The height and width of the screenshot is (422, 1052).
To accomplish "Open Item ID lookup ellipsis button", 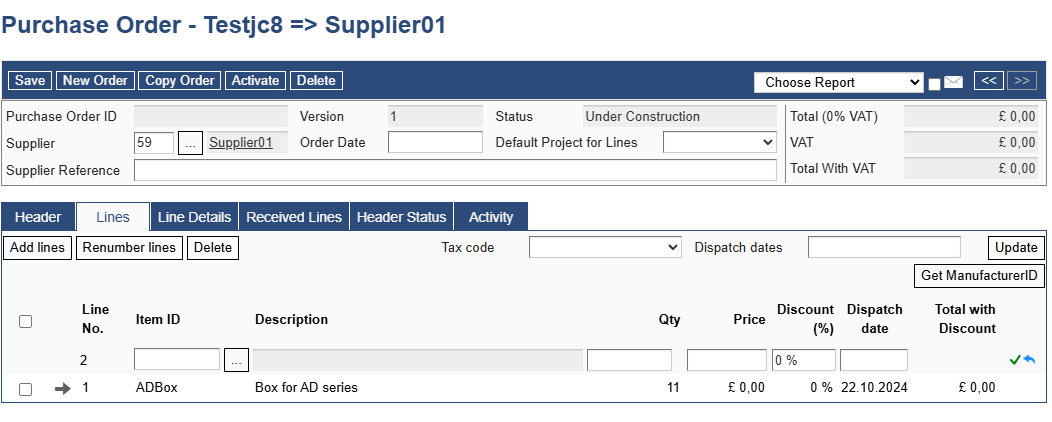I will pyautogui.click(x=236, y=360).
